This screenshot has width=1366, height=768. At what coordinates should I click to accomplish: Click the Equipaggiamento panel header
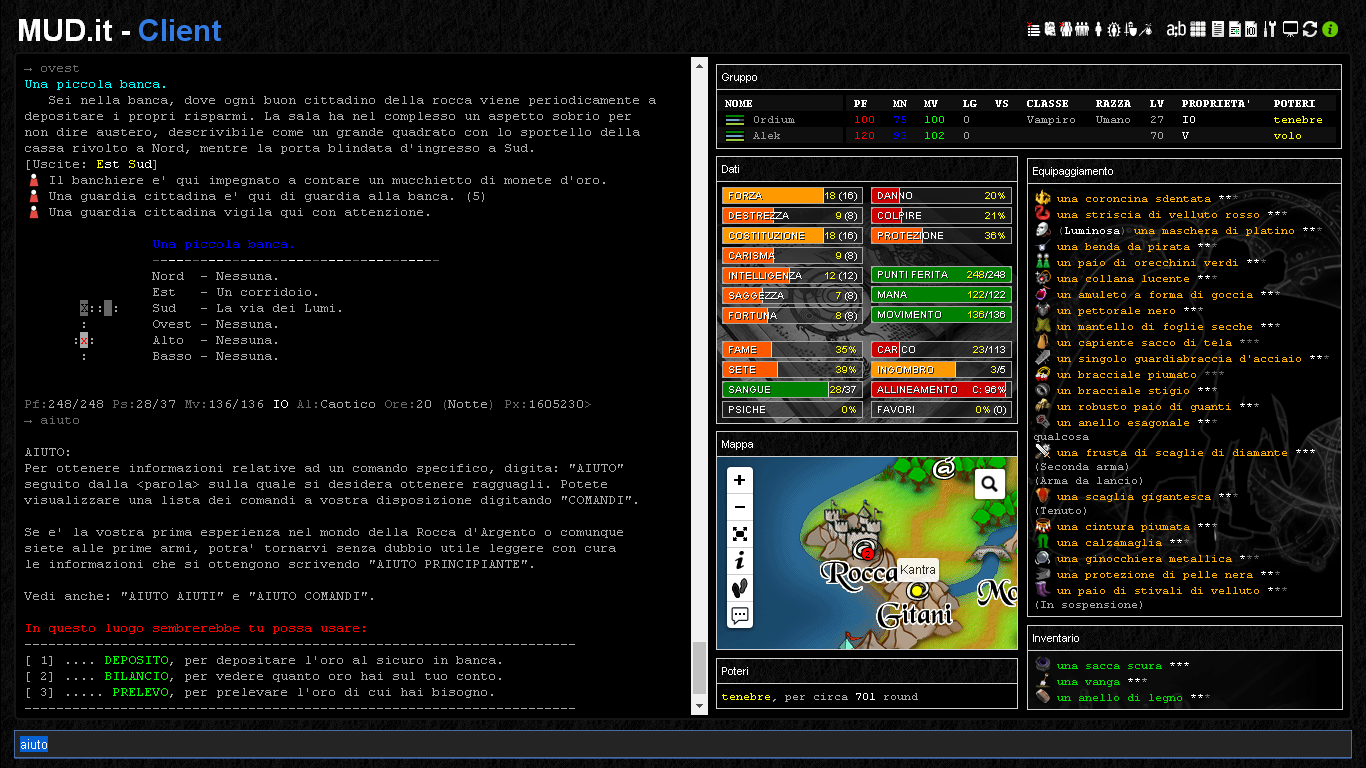coord(1184,171)
